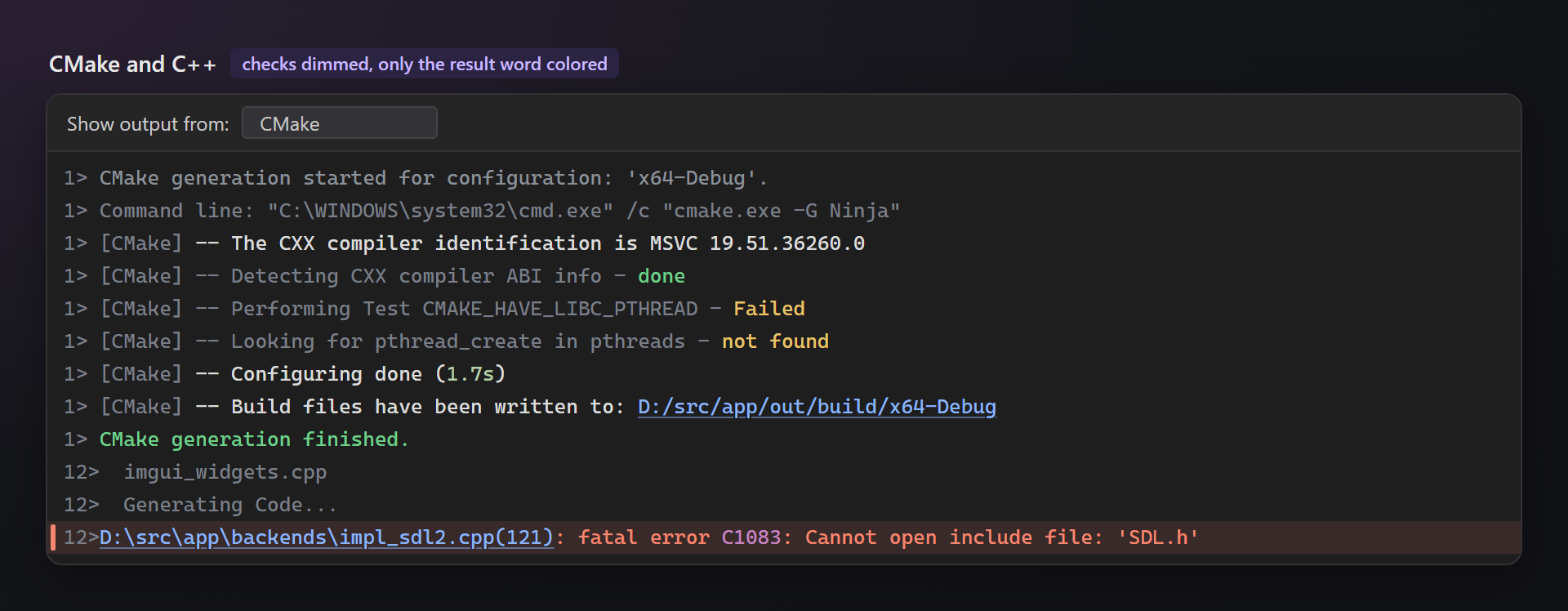
Task: Click the 'fatal error C1083' message text
Action: pyautogui.click(x=889, y=537)
